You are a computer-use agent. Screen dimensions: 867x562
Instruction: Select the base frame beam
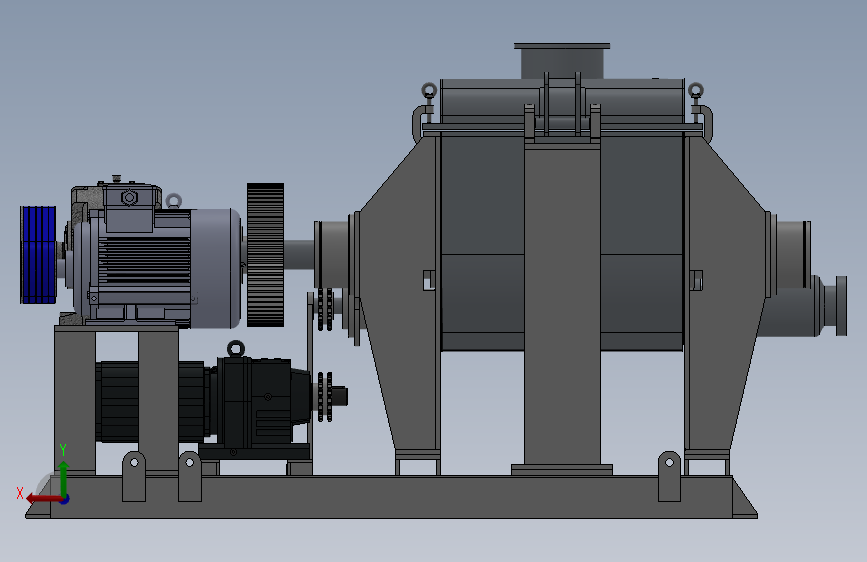pyautogui.click(x=391, y=496)
